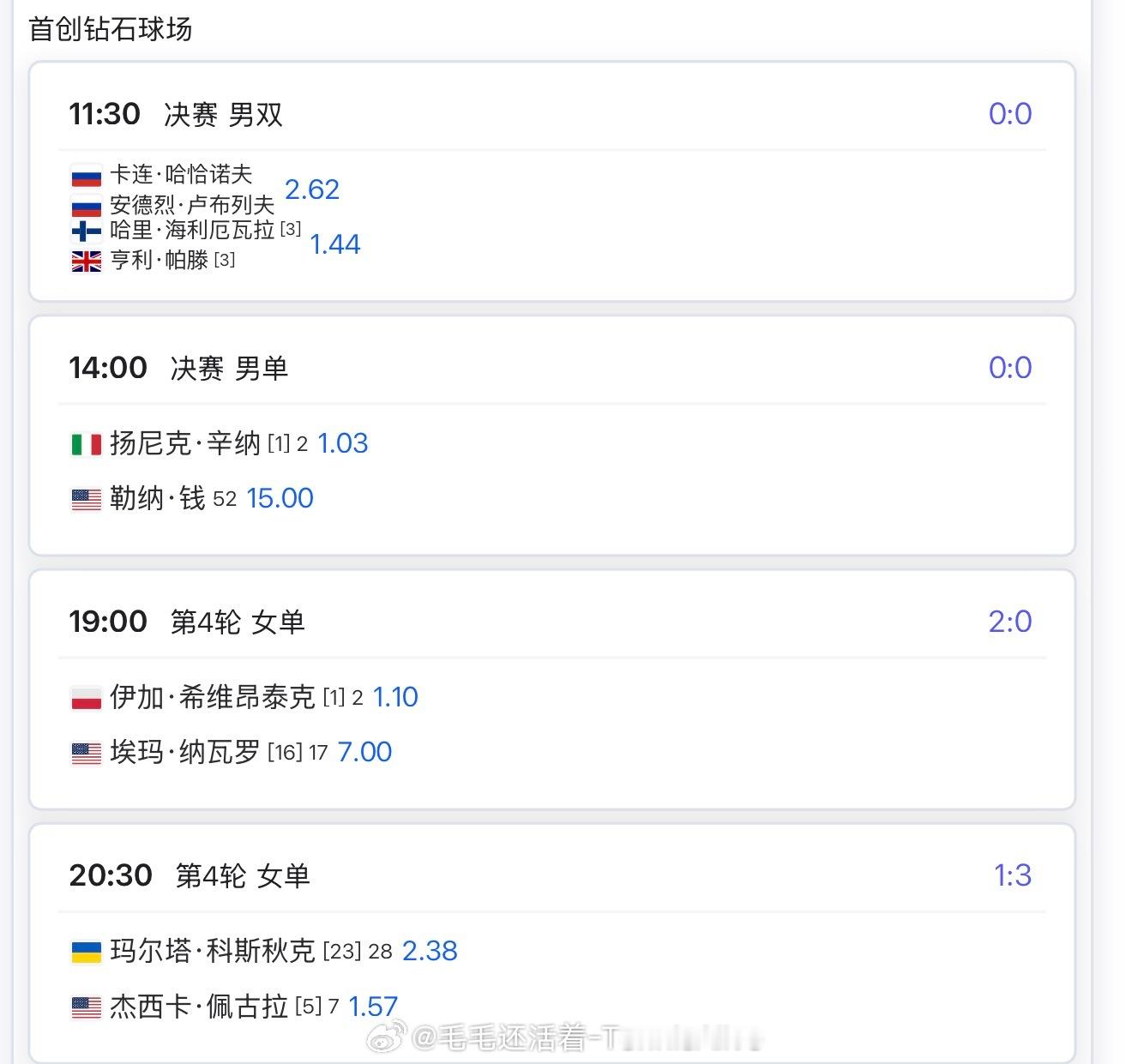Image resolution: width=1132 pixels, height=1064 pixels.
Task: Select odds 1.03 for 扬尼克·辛纳
Action: pyautogui.click(x=343, y=443)
